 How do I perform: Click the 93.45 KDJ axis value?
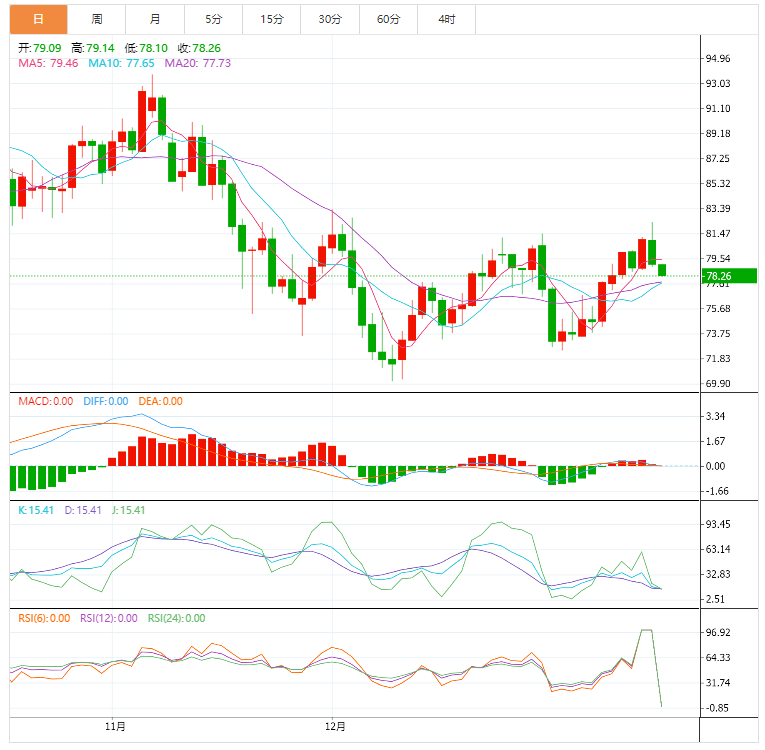coord(718,524)
